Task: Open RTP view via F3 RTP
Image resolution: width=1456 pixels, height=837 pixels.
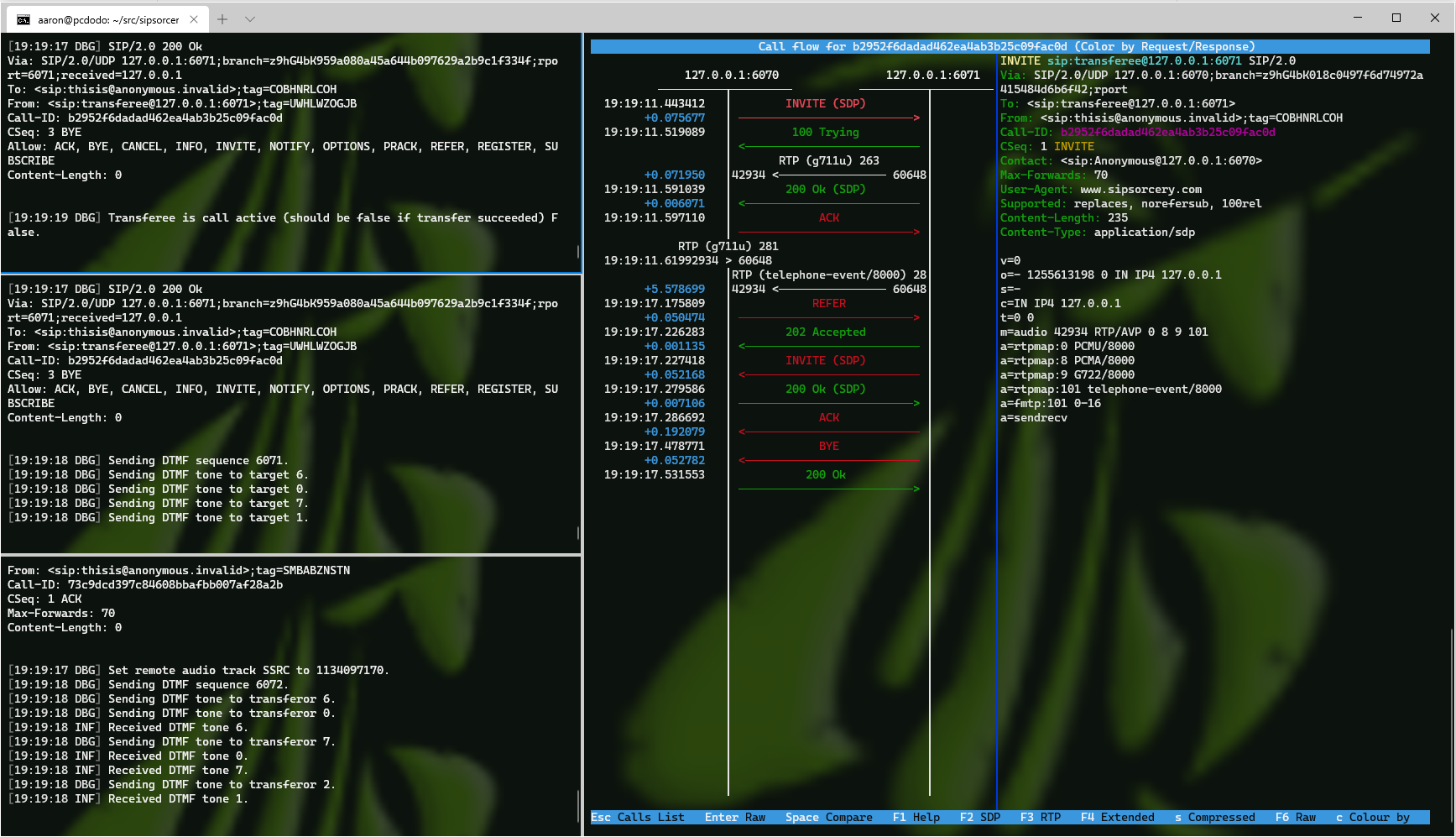Action: [x=1041, y=817]
